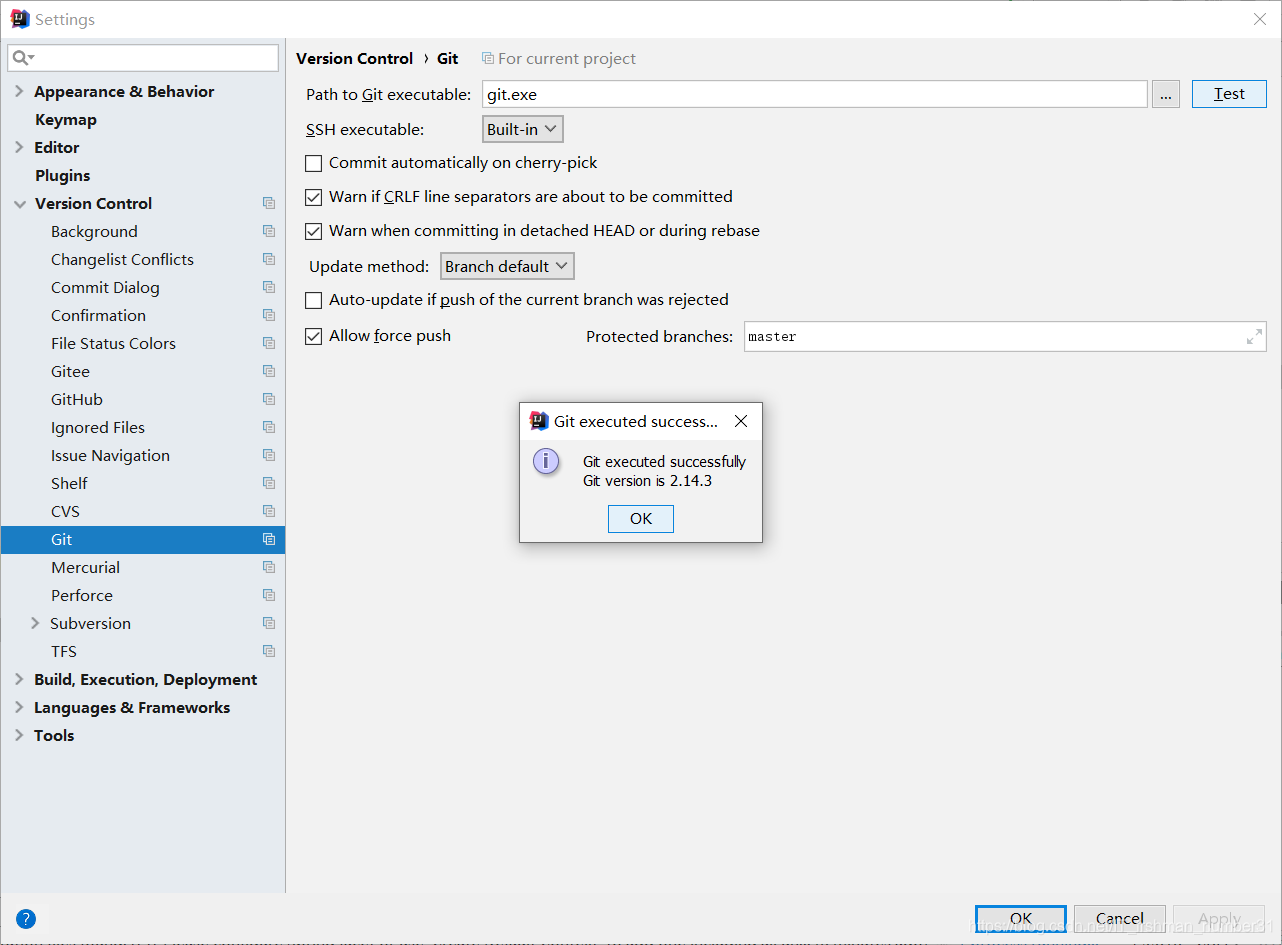Click the per-project icon beside Background
1282x945 pixels.
click(x=269, y=231)
